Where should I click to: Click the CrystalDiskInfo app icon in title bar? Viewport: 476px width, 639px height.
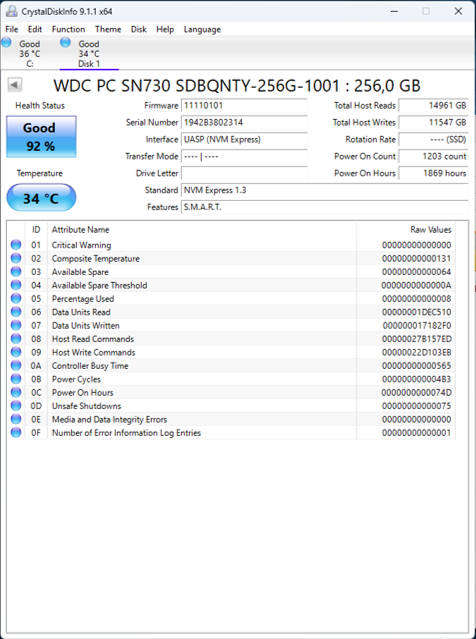click(x=11, y=11)
